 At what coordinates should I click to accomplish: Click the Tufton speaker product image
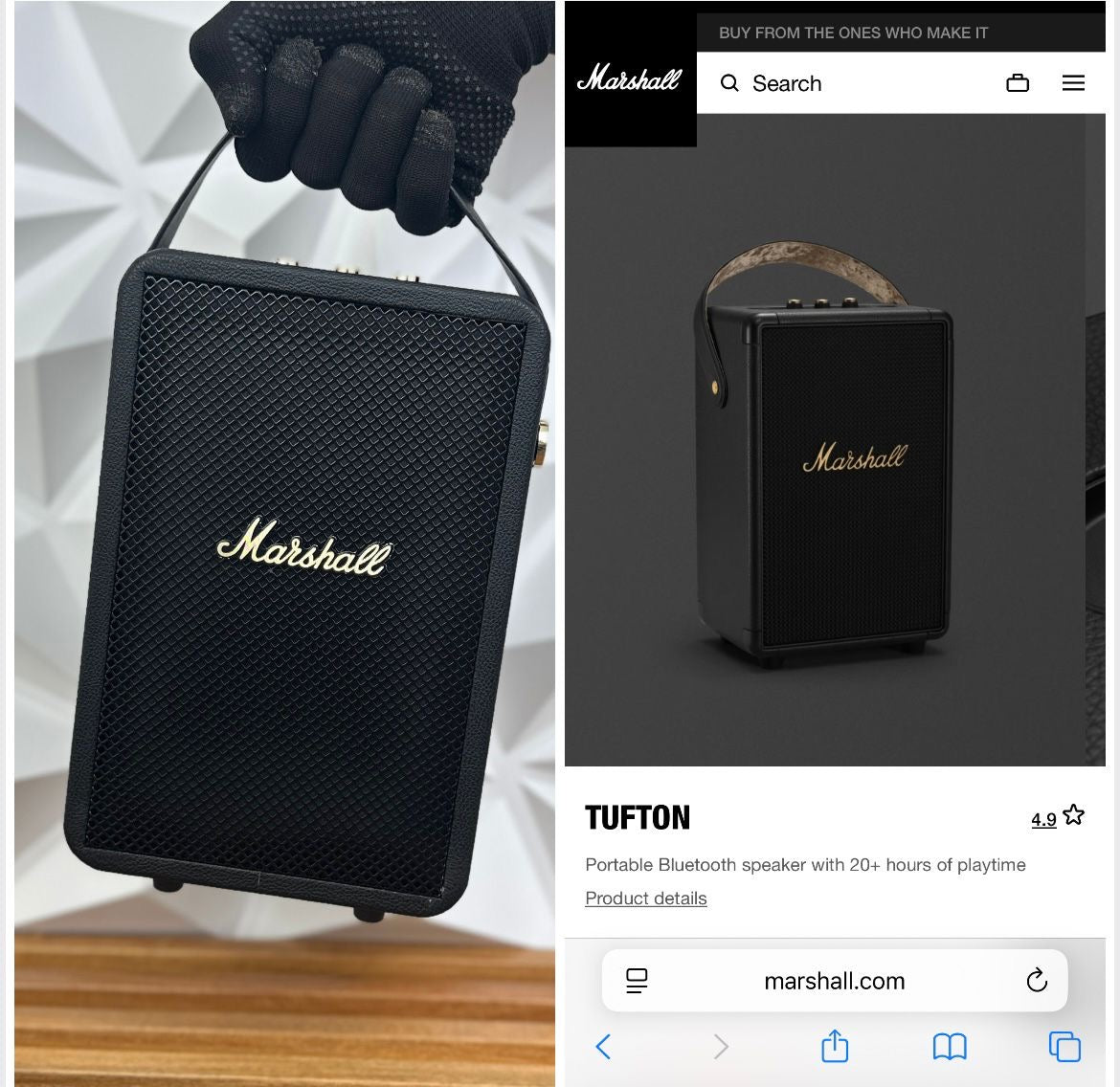pyautogui.click(x=823, y=455)
